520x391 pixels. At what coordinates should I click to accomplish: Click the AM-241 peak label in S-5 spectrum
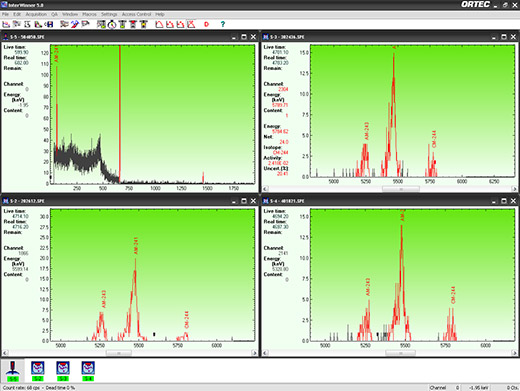(x=56, y=54)
